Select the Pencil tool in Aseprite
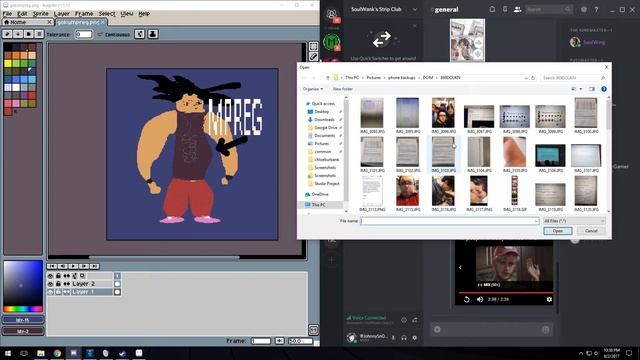Image resolution: width=640 pixels, height=360 pixels. tap(313, 56)
